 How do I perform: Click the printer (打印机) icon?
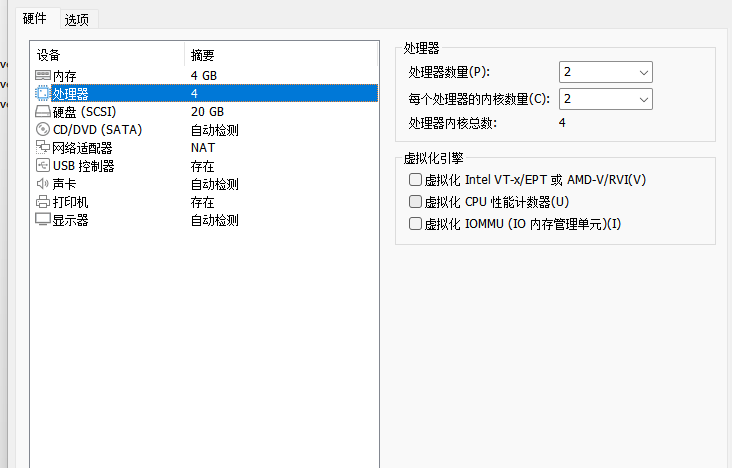43,202
